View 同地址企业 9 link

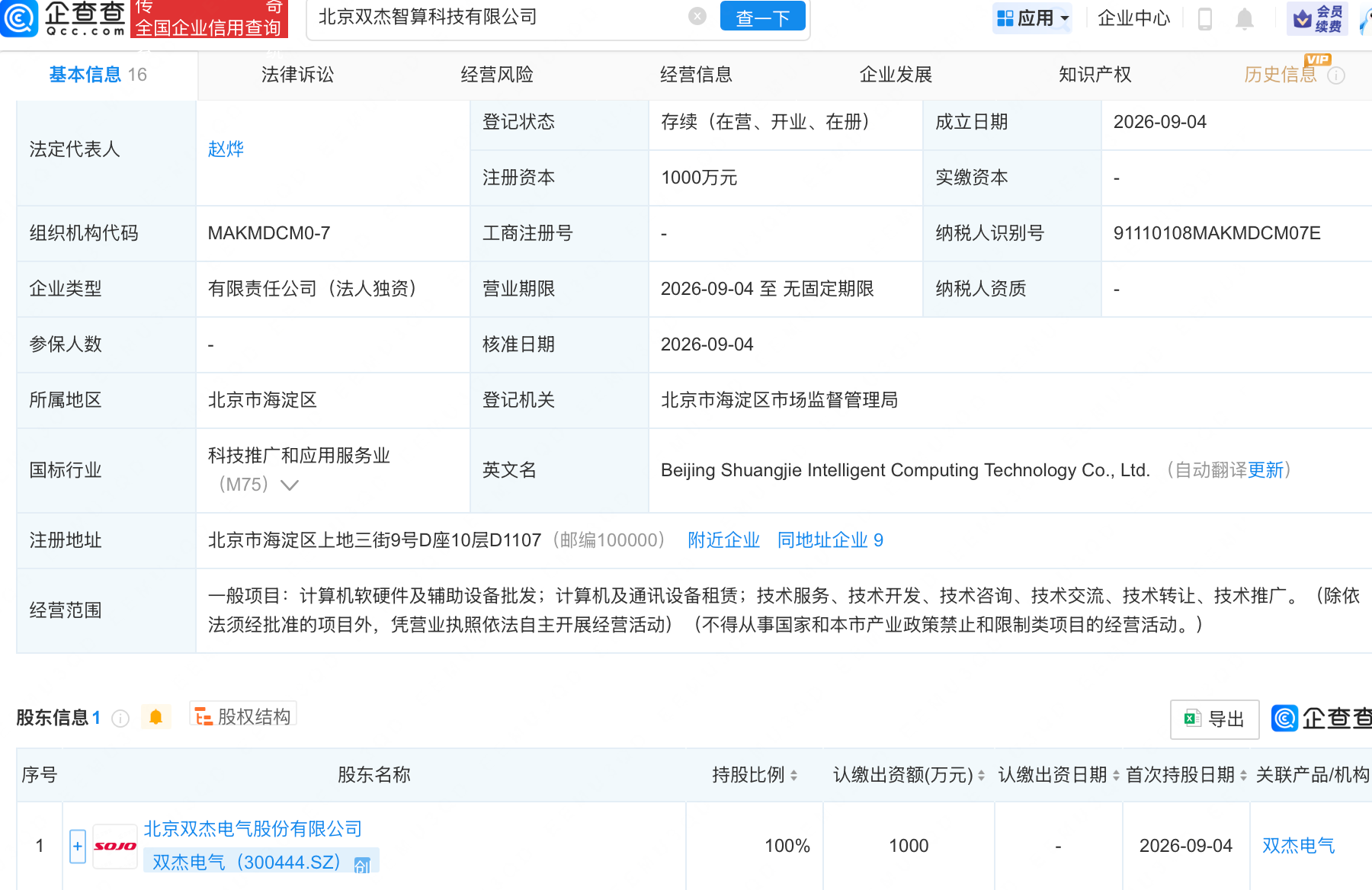click(830, 540)
